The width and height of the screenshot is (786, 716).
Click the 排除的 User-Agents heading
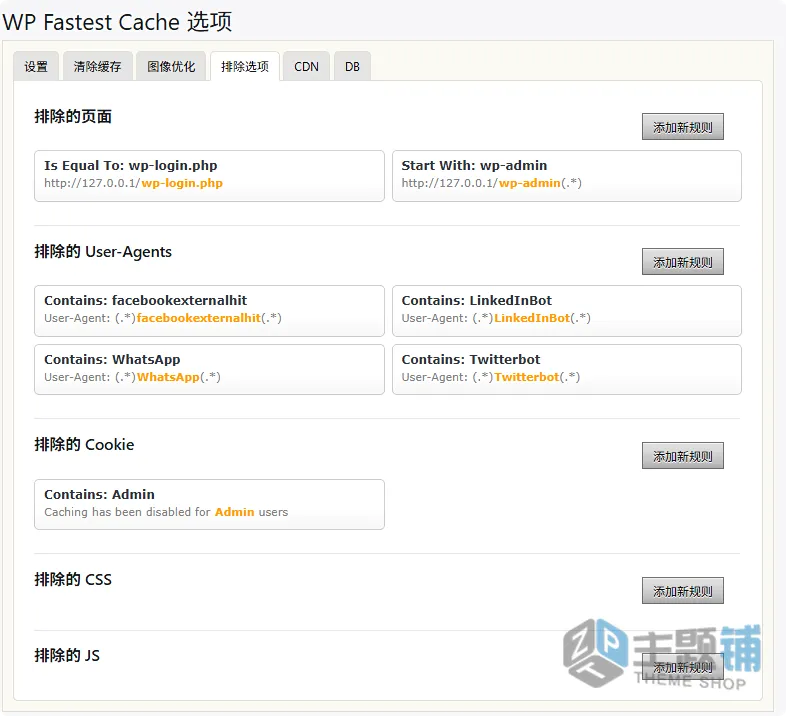coord(103,251)
